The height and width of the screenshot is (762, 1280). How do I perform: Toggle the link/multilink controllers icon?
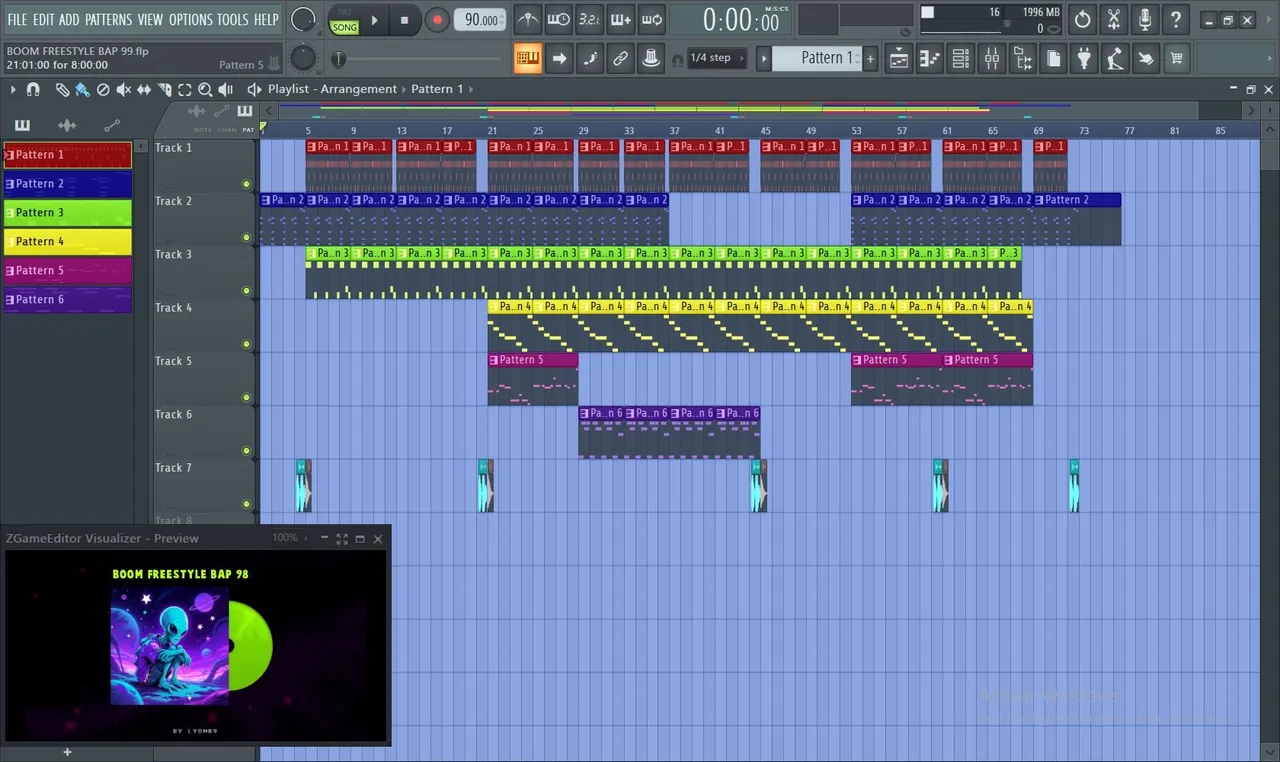coord(621,58)
